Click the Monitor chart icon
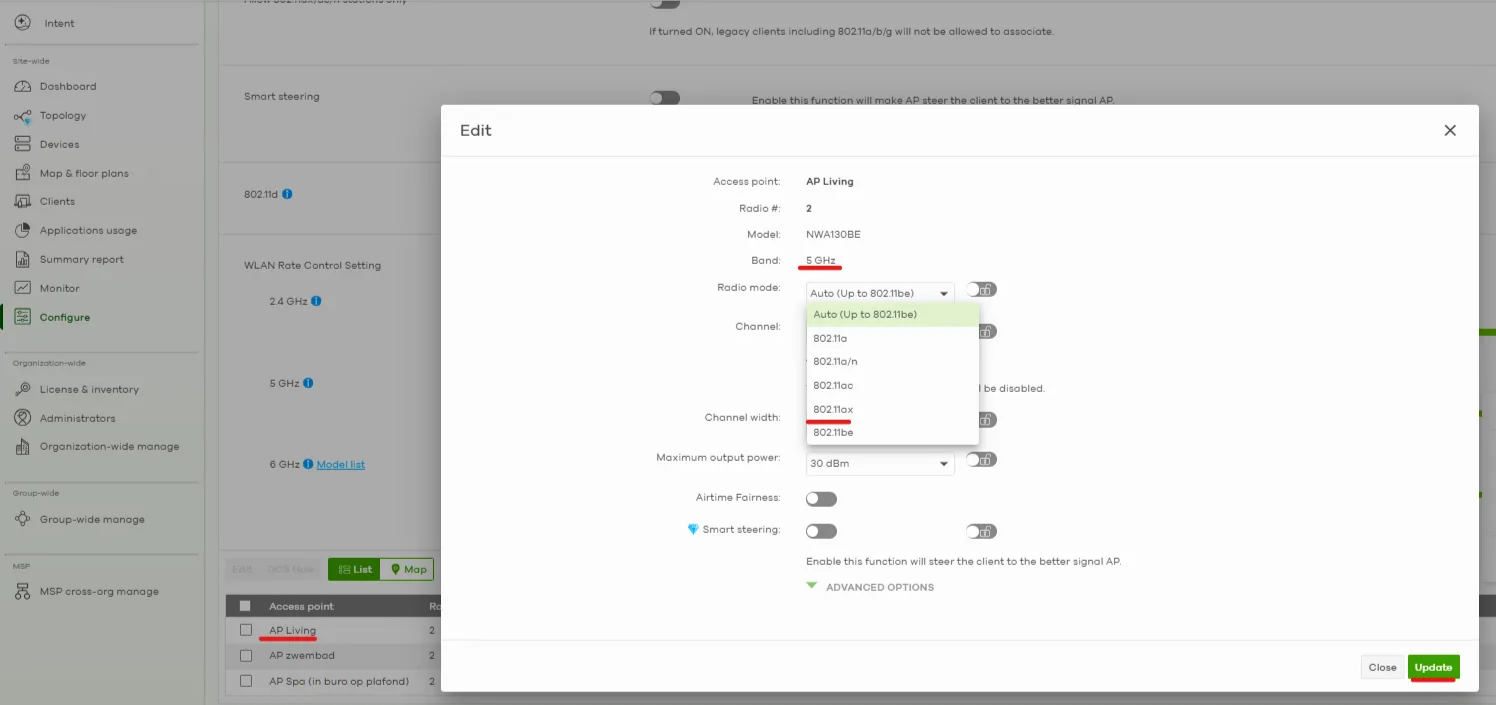Image resolution: width=1496 pixels, height=705 pixels. pyautogui.click(x=22, y=289)
